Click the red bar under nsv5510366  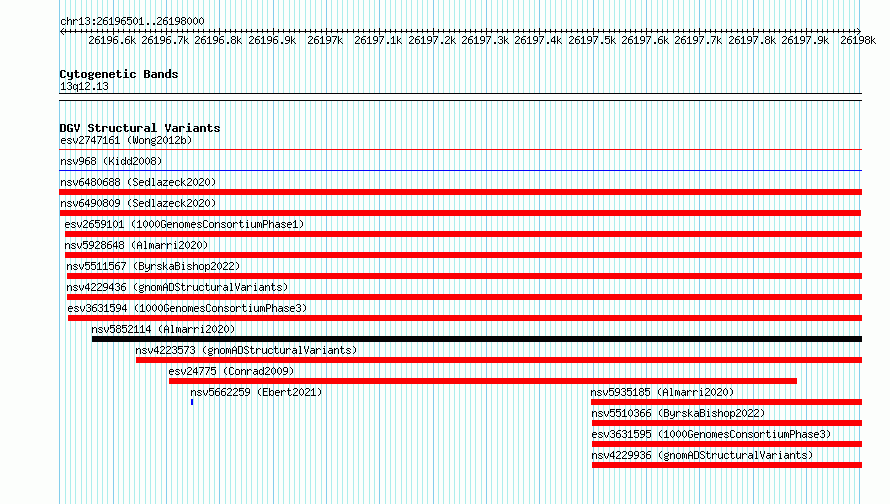coord(727,423)
